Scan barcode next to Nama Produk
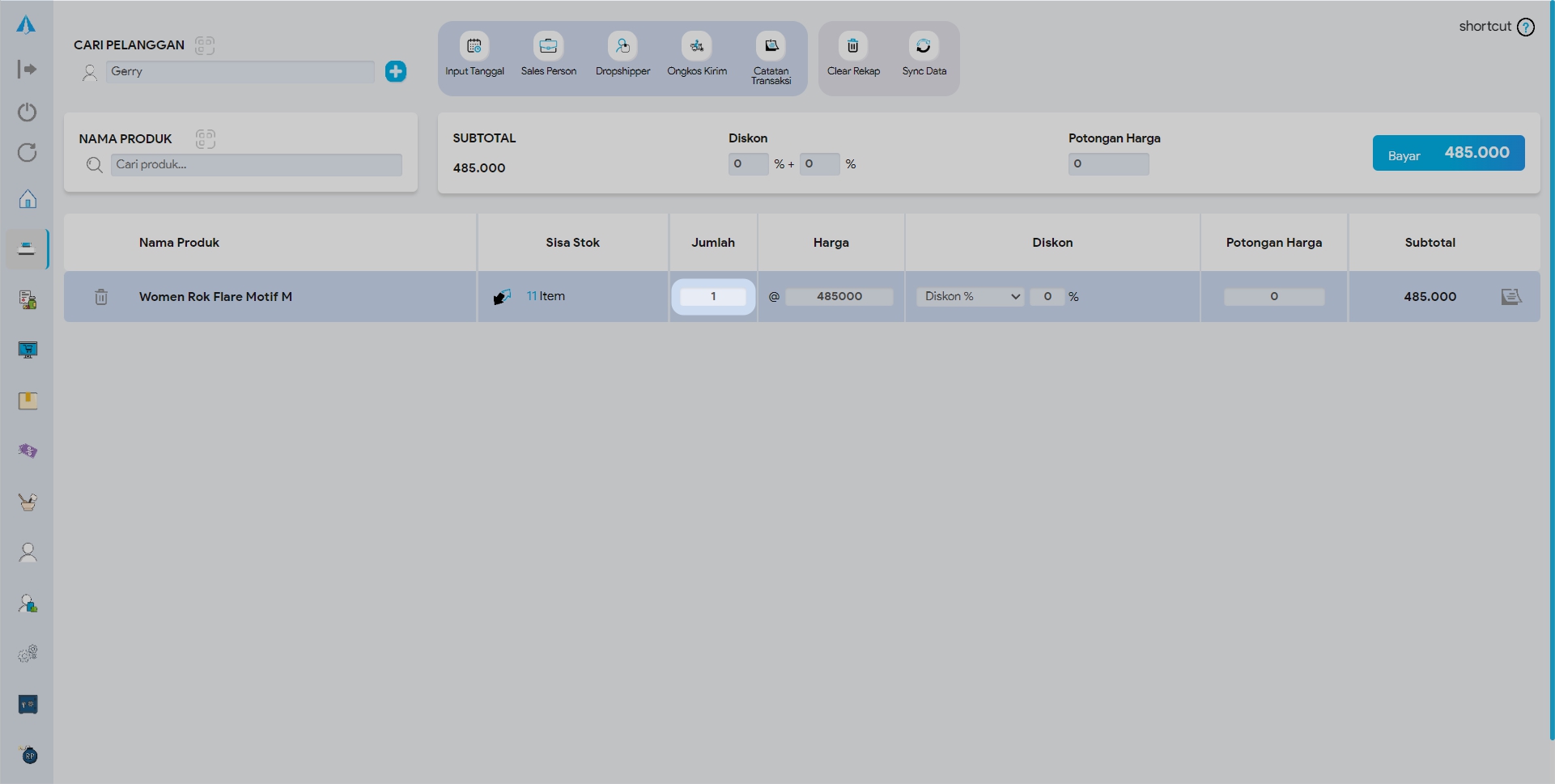Image resolution: width=1555 pixels, height=784 pixels. click(206, 139)
